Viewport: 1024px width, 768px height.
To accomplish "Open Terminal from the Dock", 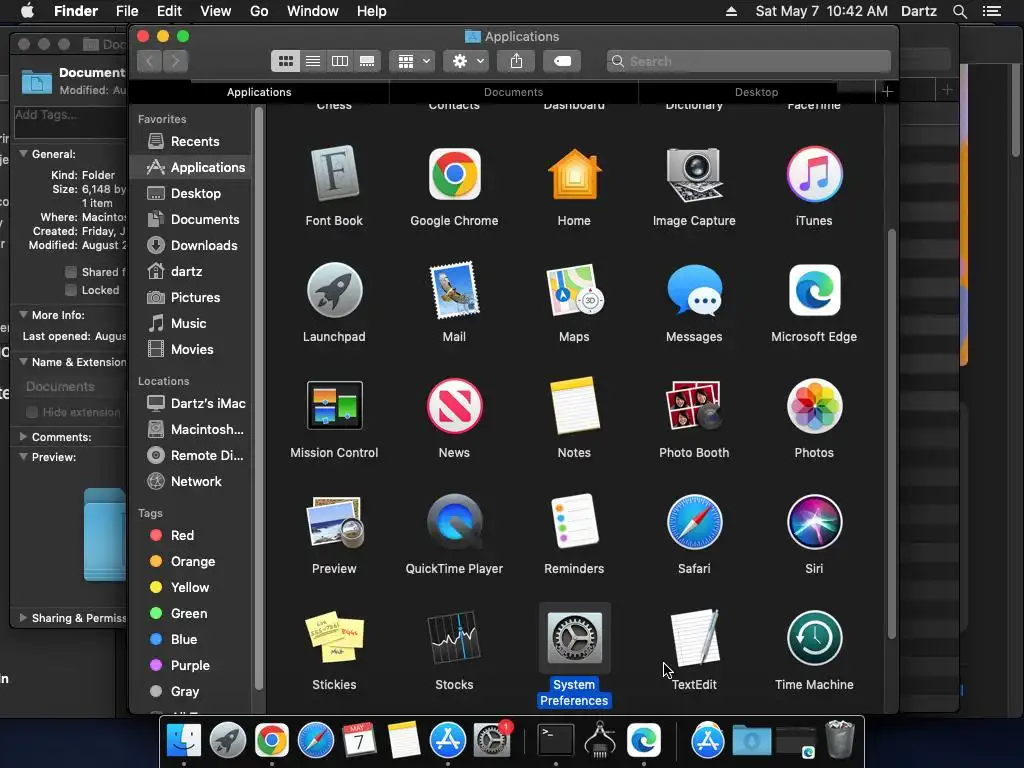I will click(x=556, y=740).
